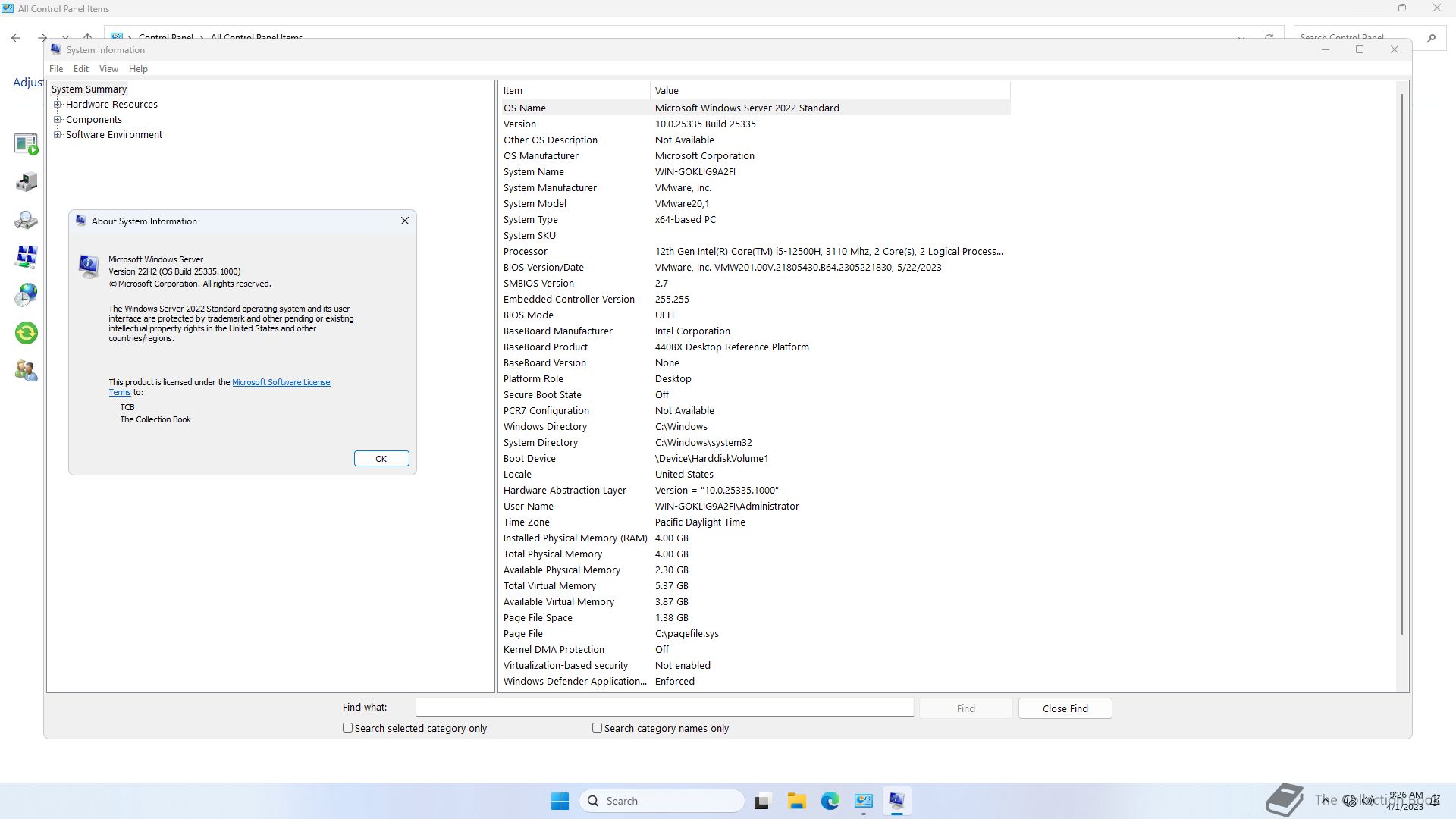Open File Explorer from the taskbar

pyautogui.click(x=796, y=801)
